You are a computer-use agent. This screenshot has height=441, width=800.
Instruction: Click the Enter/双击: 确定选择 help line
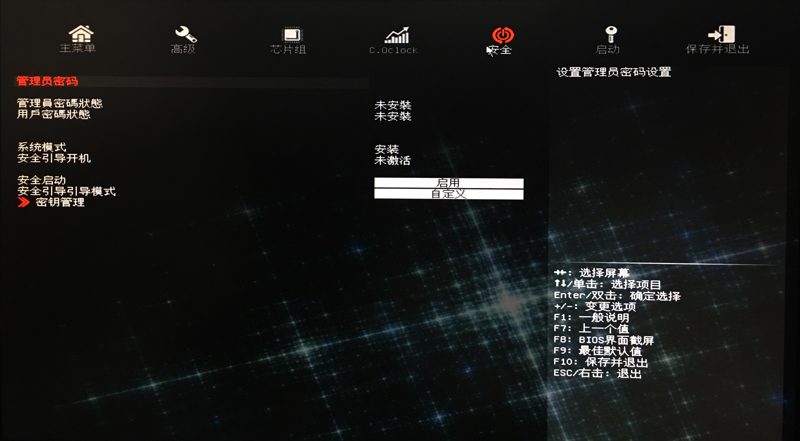[617, 296]
